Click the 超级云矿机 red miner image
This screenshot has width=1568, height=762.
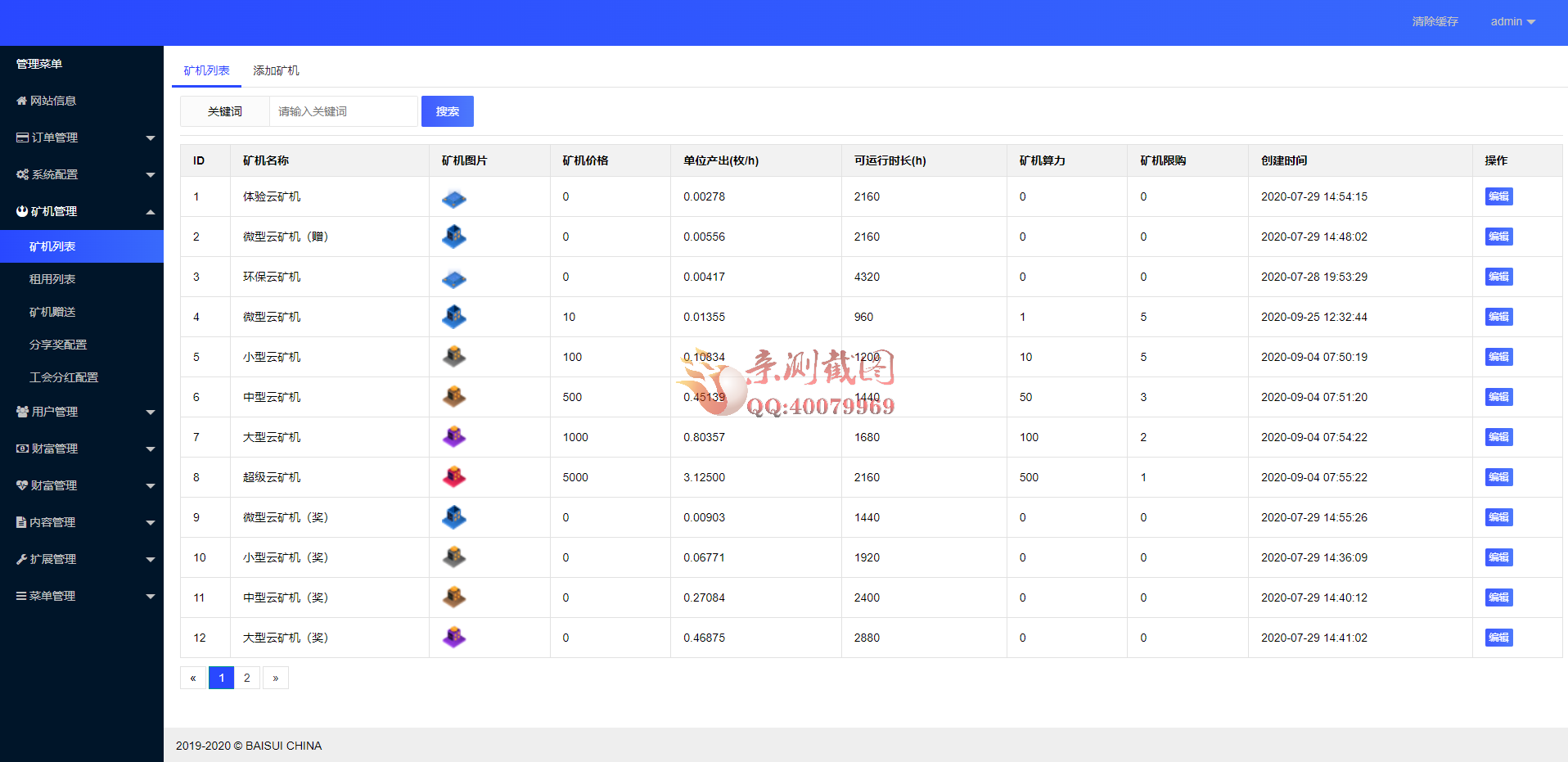click(453, 477)
